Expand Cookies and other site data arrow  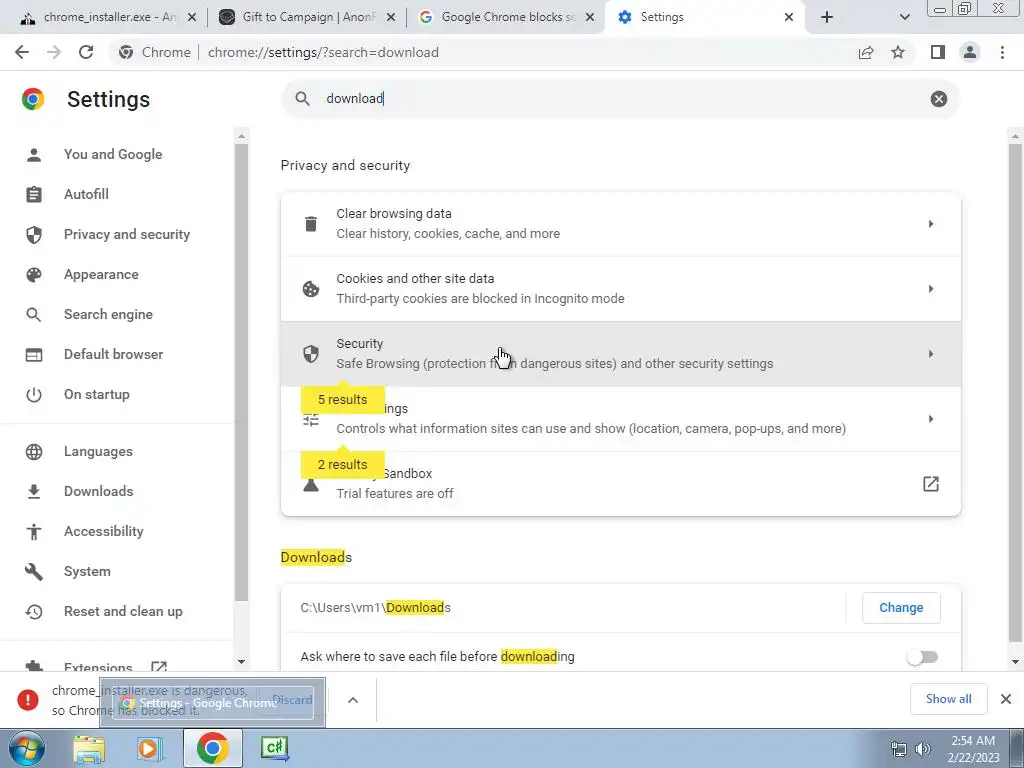(931, 289)
